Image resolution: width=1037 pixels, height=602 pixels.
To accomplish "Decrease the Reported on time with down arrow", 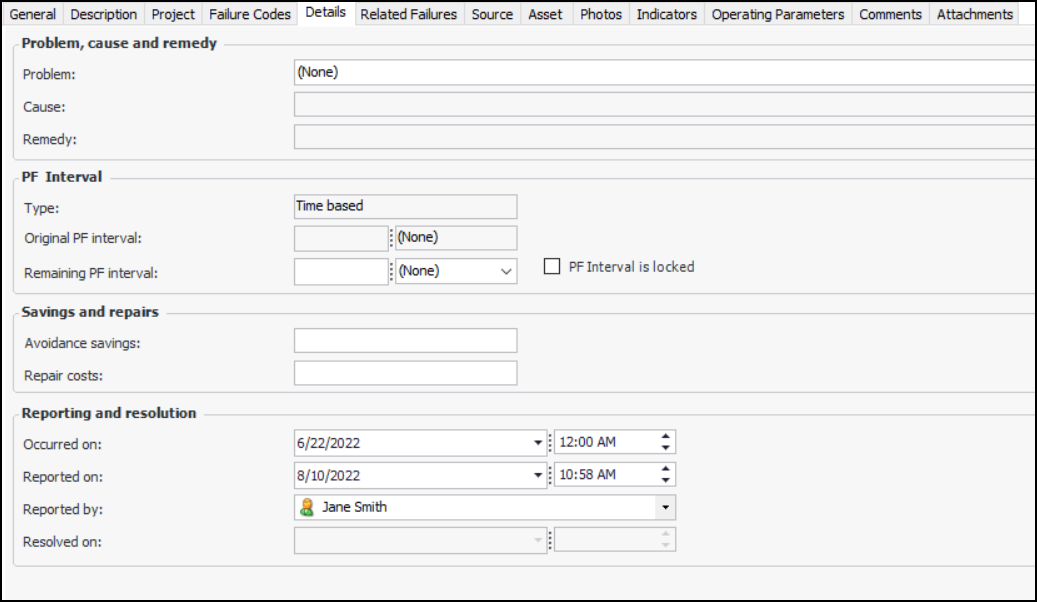I will click(665, 480).
